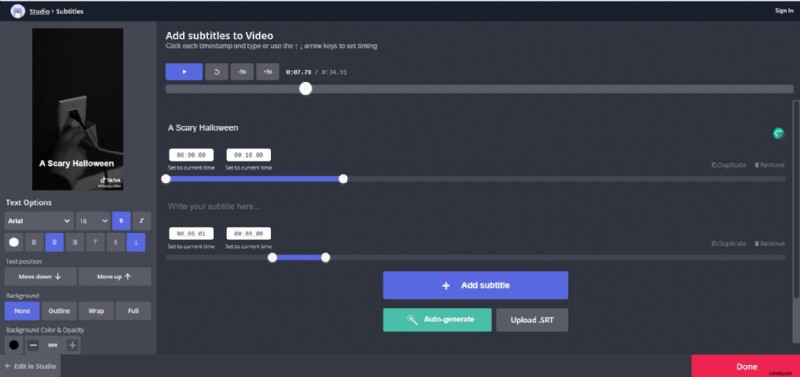Click the 00:09.00 end timestamp
The image size is (800, 377).
248,234
